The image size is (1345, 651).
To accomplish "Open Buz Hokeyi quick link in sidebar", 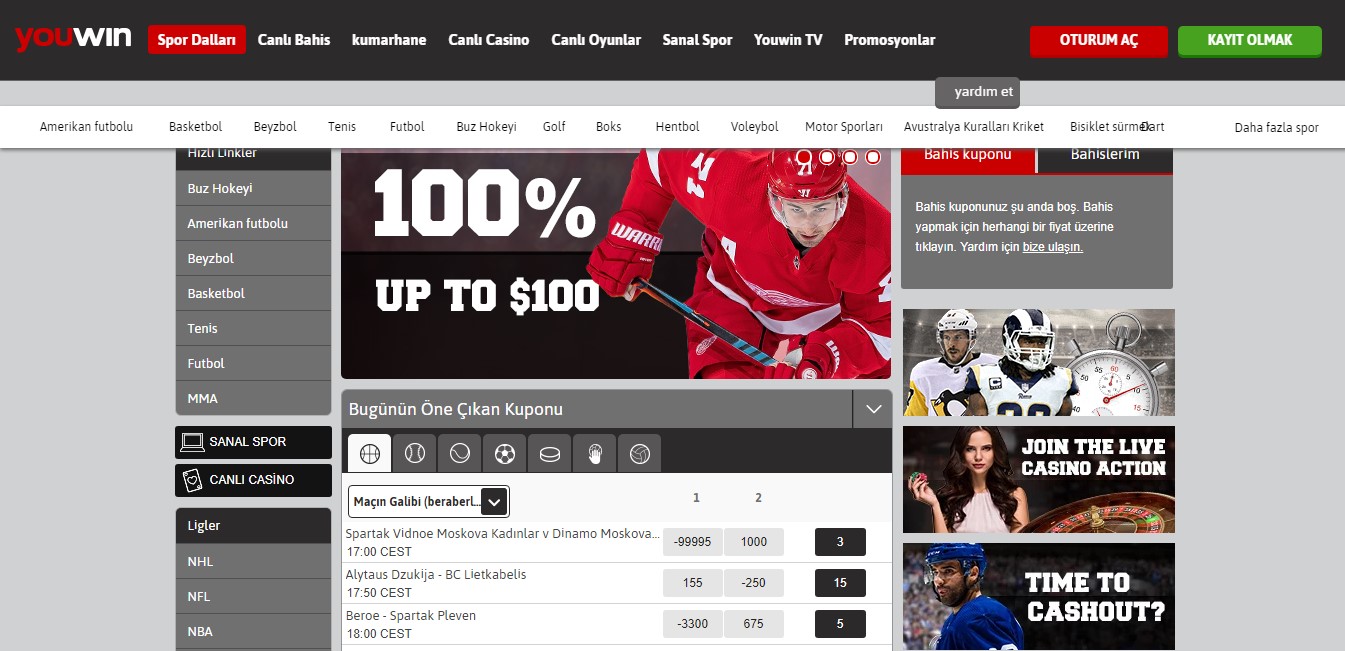I will (253, 188).
